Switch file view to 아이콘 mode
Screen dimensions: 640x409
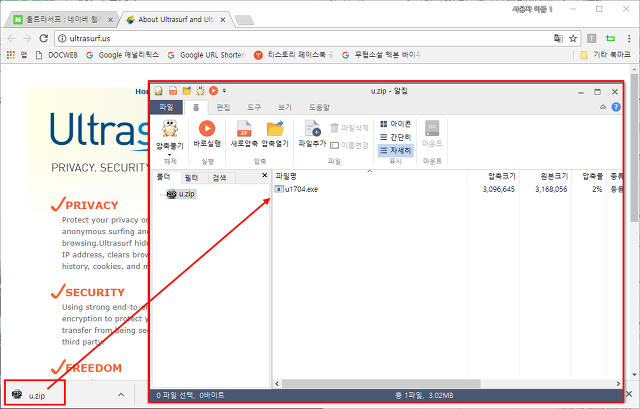(396, 124)
